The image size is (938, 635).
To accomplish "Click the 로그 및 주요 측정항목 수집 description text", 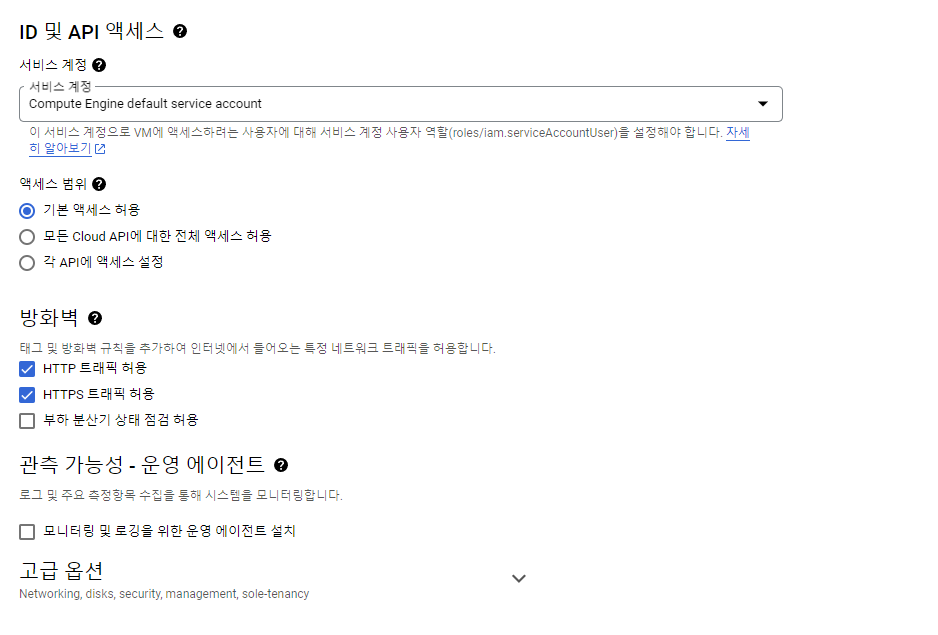I will 181,496.
